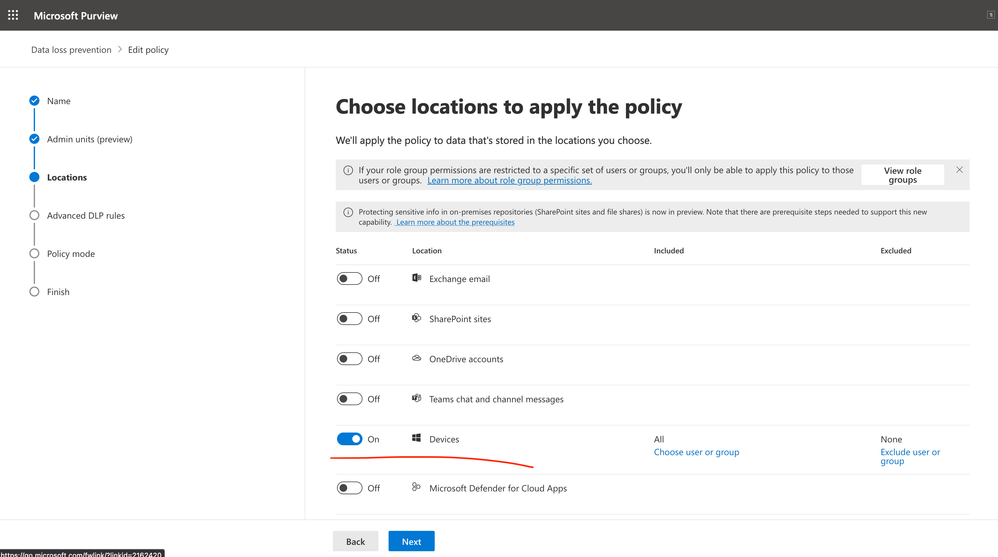Screen dimensions: 998x557
Task: Click Teams chat and channel messages label
Action: 496,399
